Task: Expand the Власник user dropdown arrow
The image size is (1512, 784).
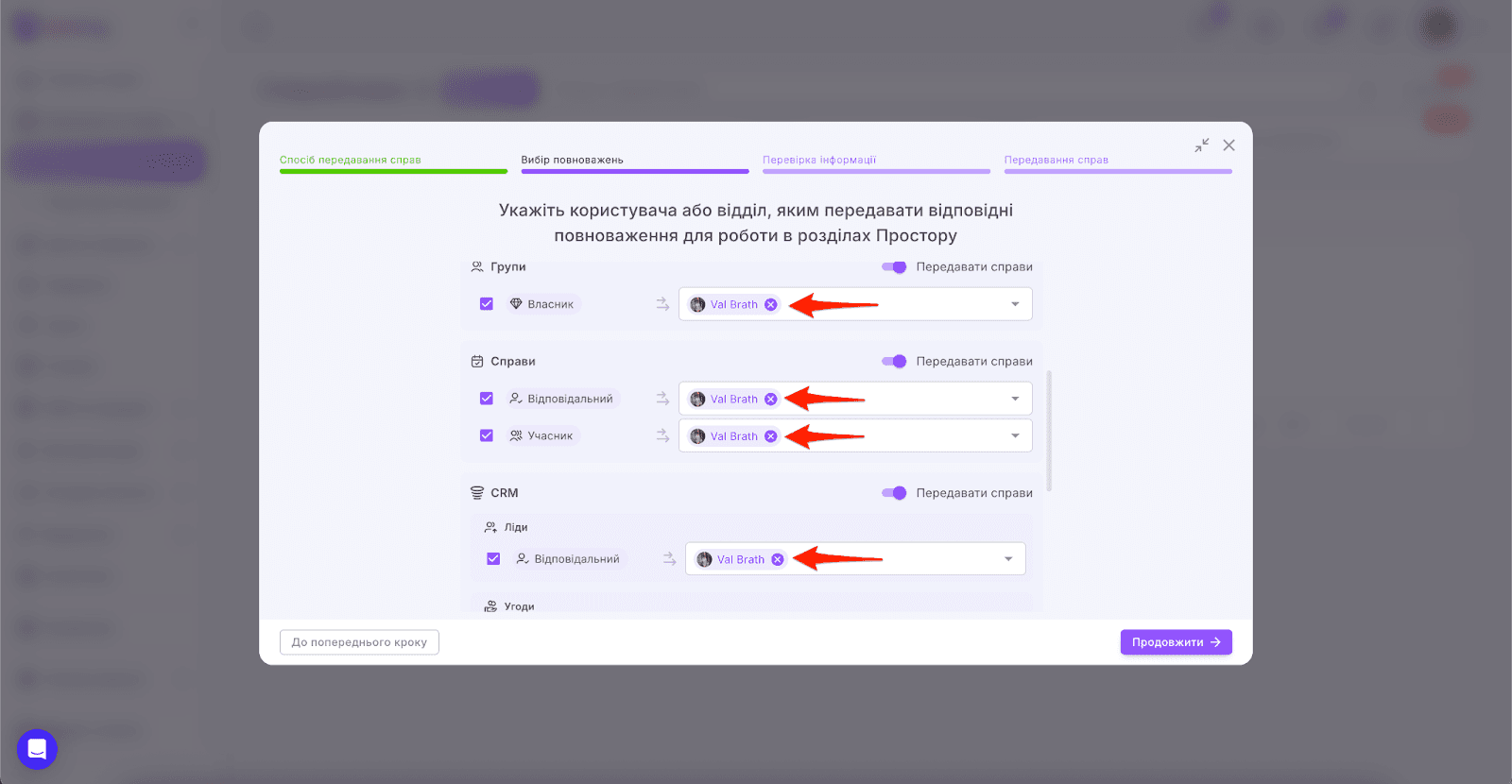Action: tap(1015, 304)
